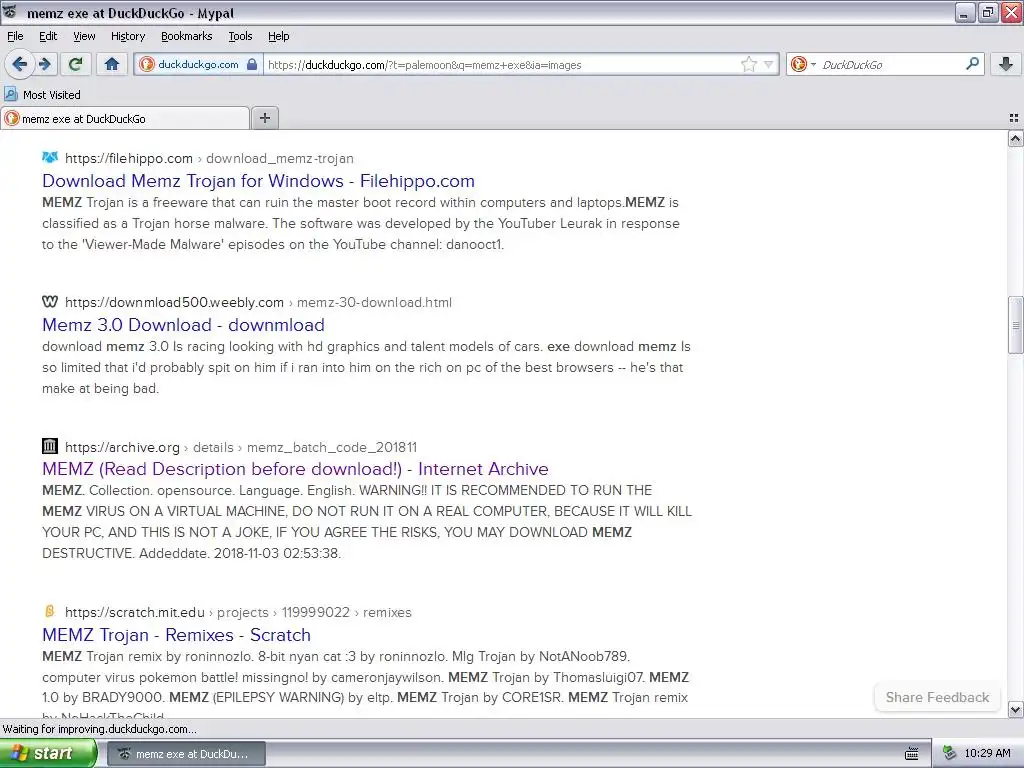Click the duckduckgo.com site identity badge

(x=198, y=65)
